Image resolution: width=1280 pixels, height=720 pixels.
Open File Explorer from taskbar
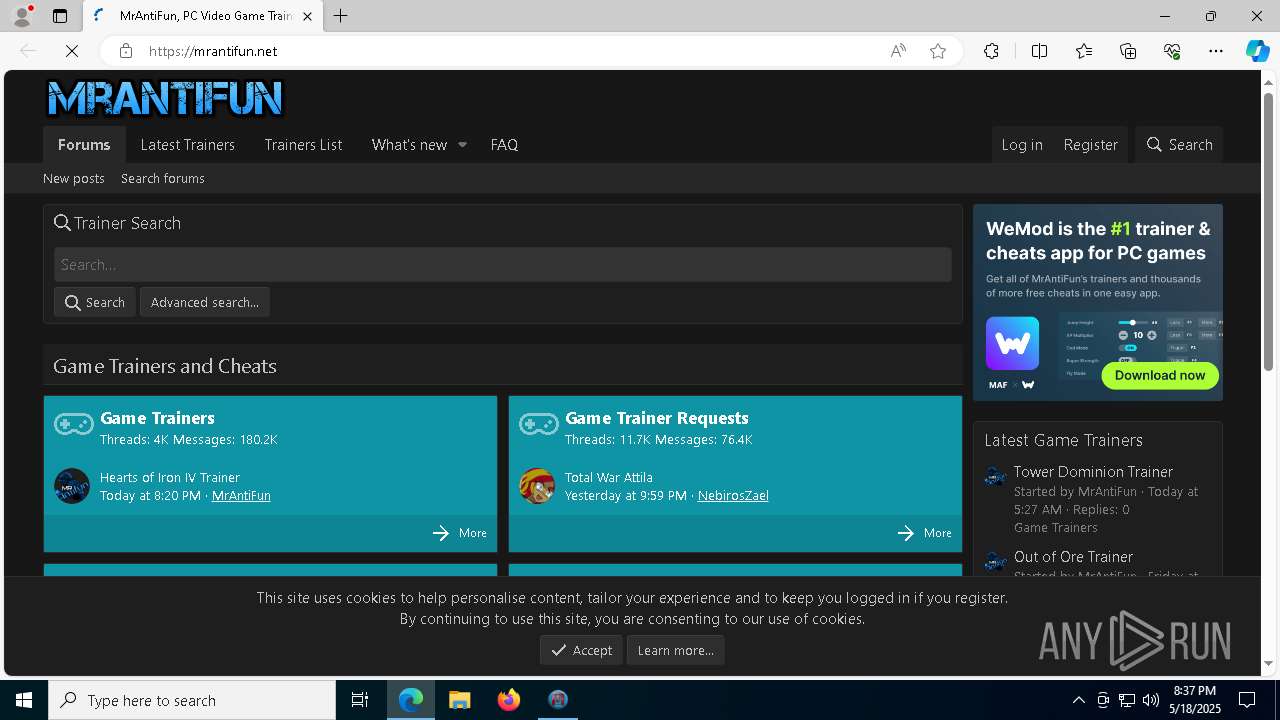459,700
